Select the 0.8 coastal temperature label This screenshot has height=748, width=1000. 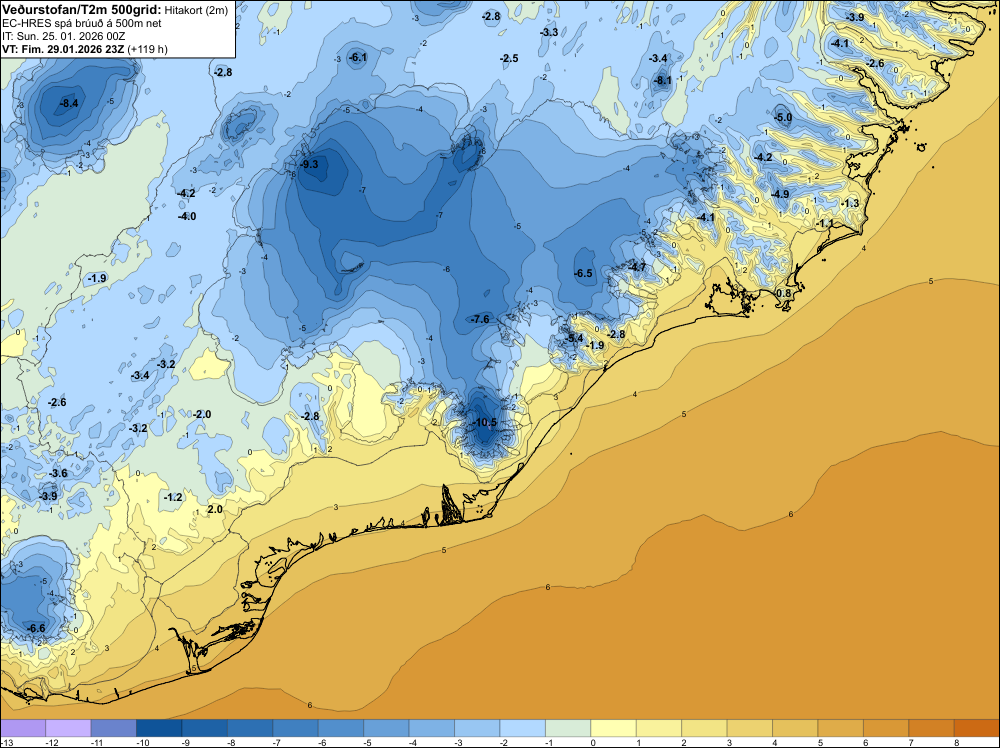pyautogui.click(x=783, y=293)
